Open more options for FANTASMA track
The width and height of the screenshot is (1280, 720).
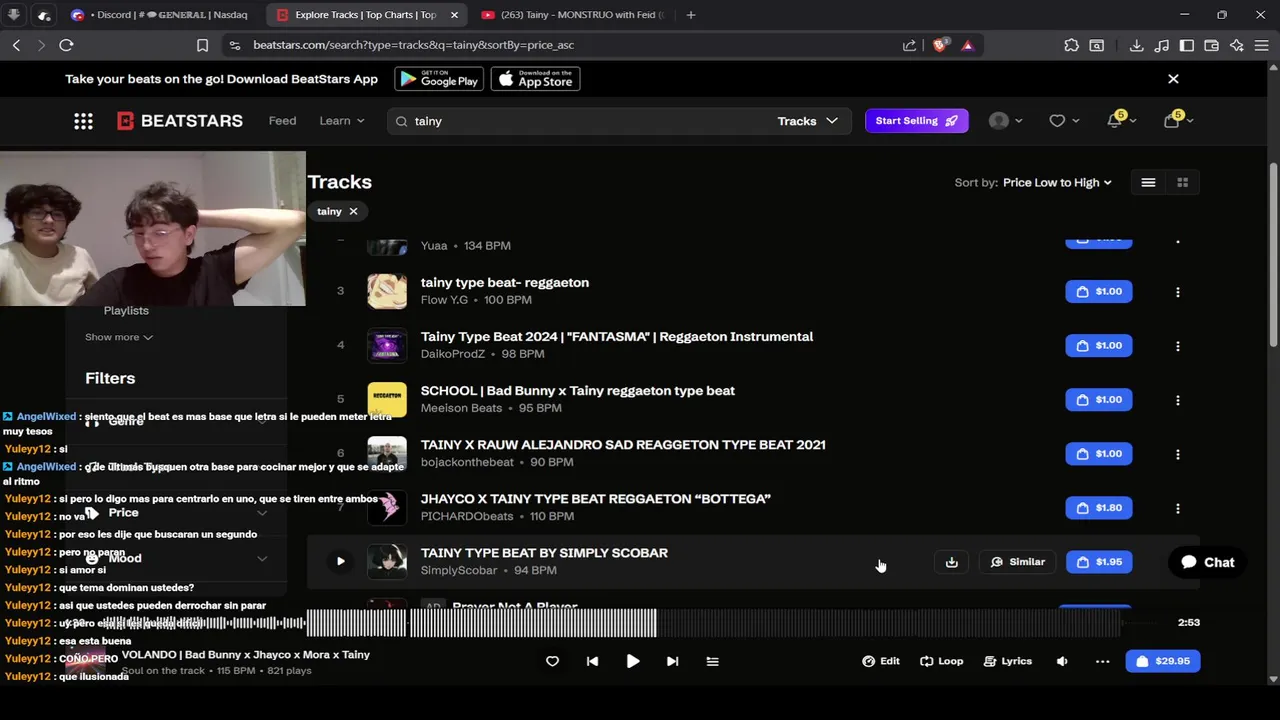[1177, 346]
